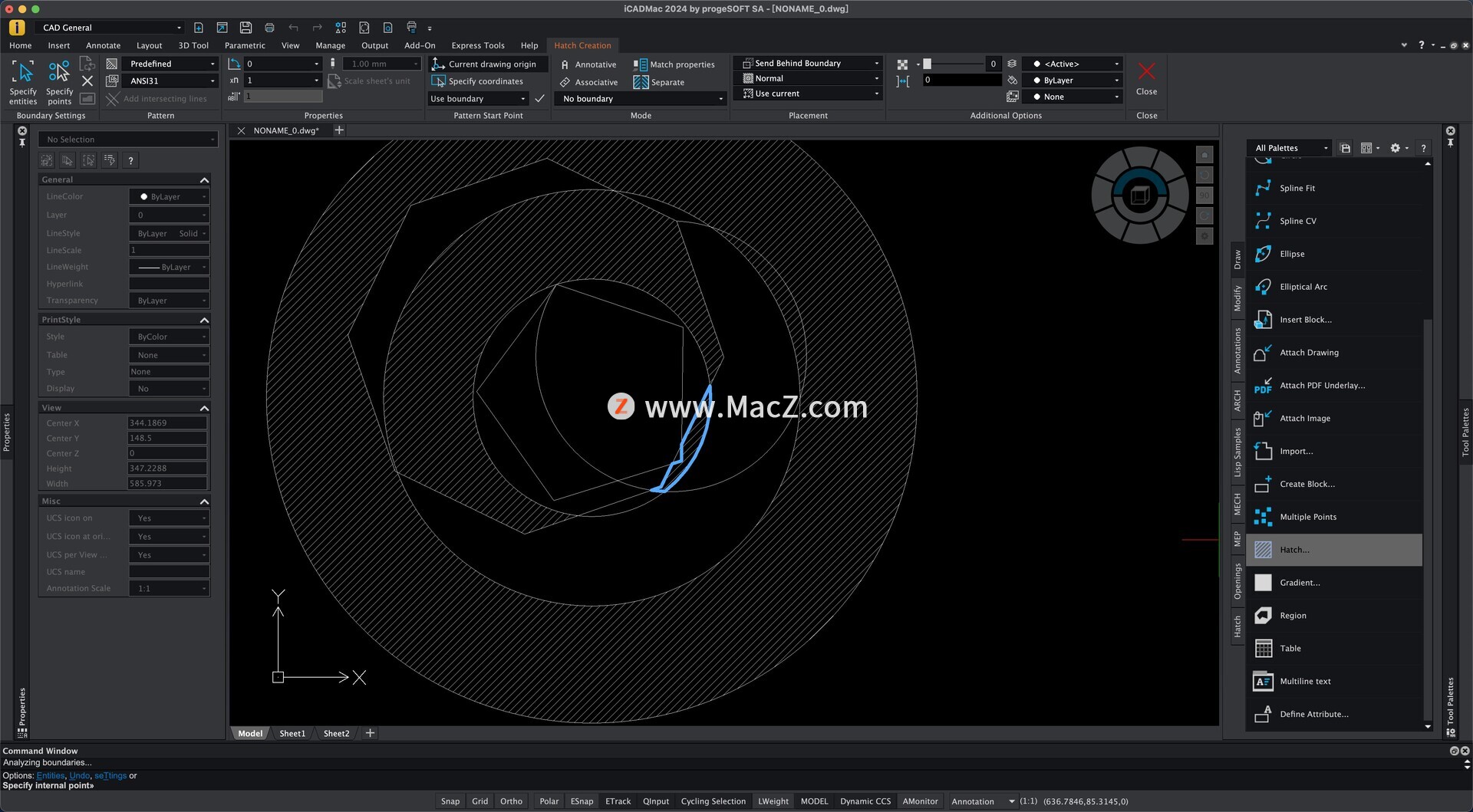Toggle ETrack in status bar
Viewport: 1473px width, 812px height.
(618, 801)
